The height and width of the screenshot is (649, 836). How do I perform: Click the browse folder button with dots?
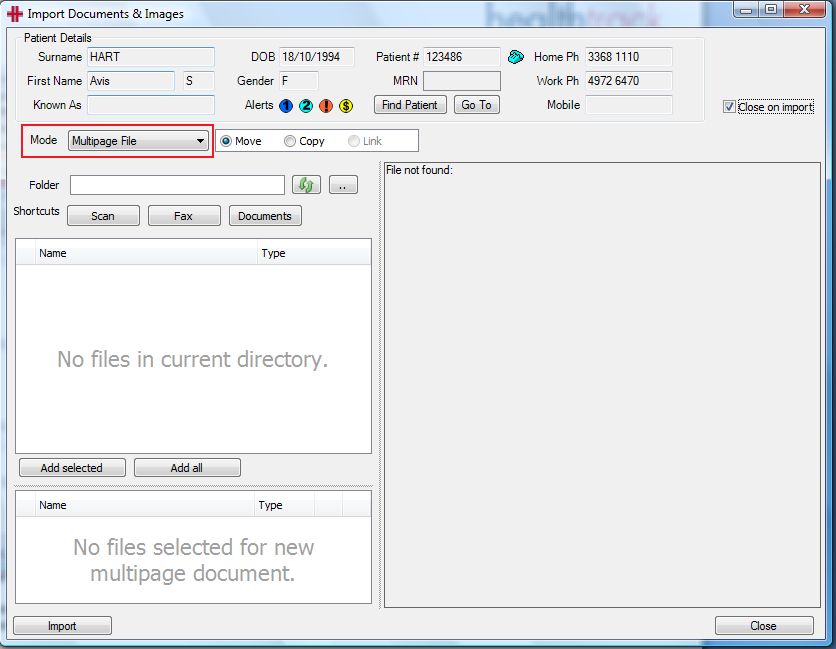343,185
